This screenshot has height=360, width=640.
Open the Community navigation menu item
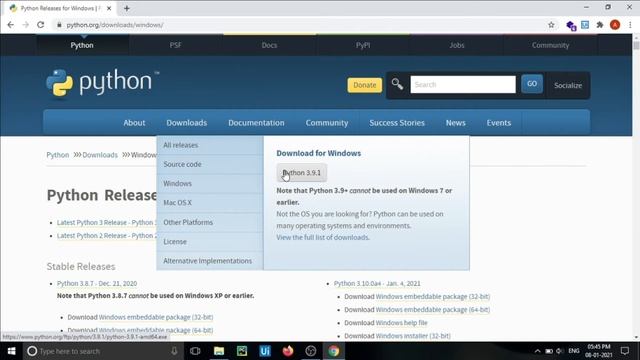pos(327,123)
